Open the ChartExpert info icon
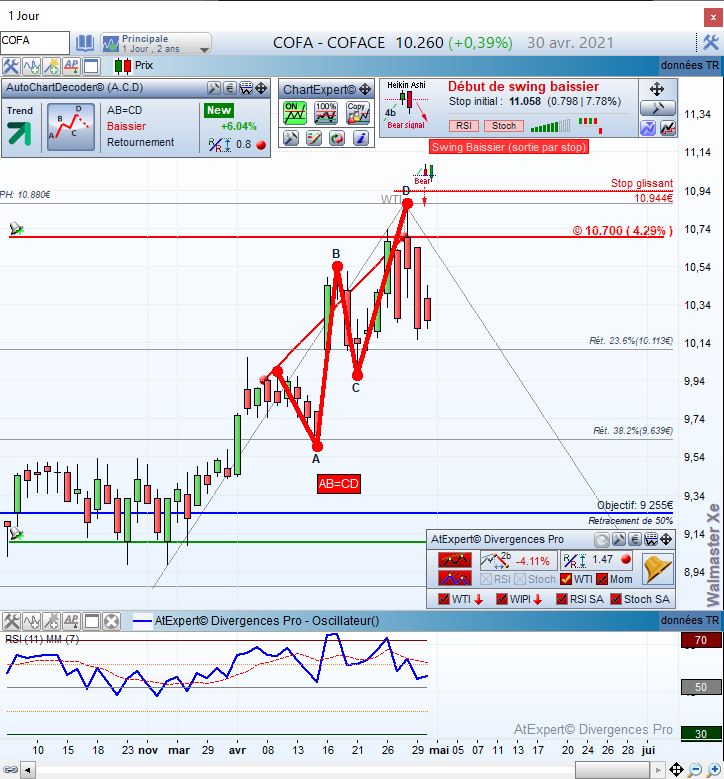724x779 pixels. (361, 138)
